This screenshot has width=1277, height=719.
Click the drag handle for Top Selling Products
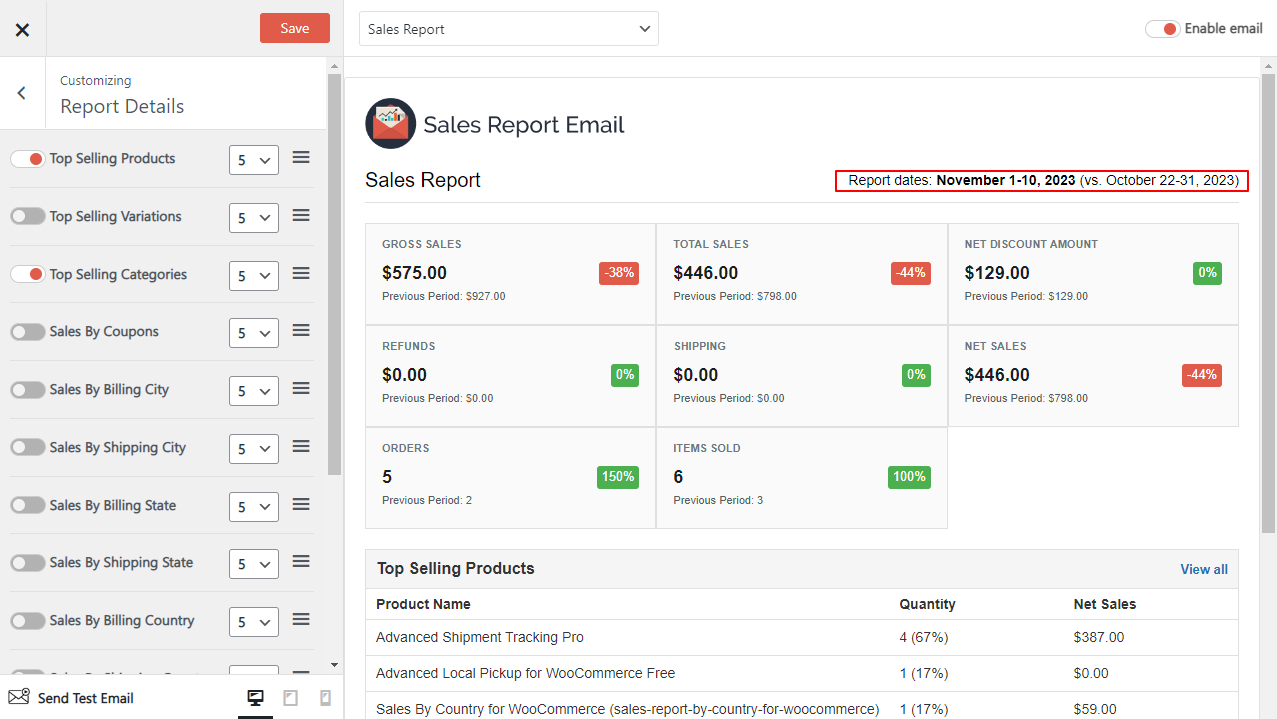click(301, 158)
